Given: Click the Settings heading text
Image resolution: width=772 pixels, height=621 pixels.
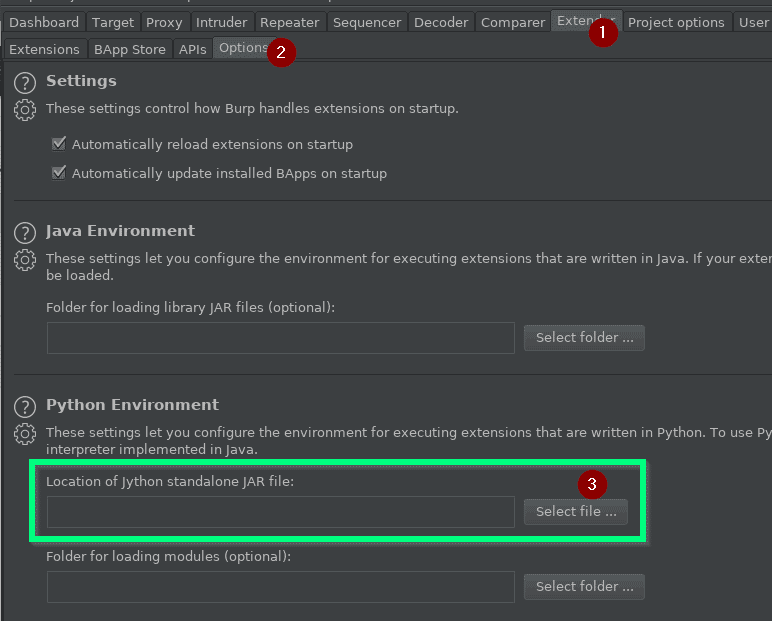Looking at the screenshot, I should pos(81,81).
